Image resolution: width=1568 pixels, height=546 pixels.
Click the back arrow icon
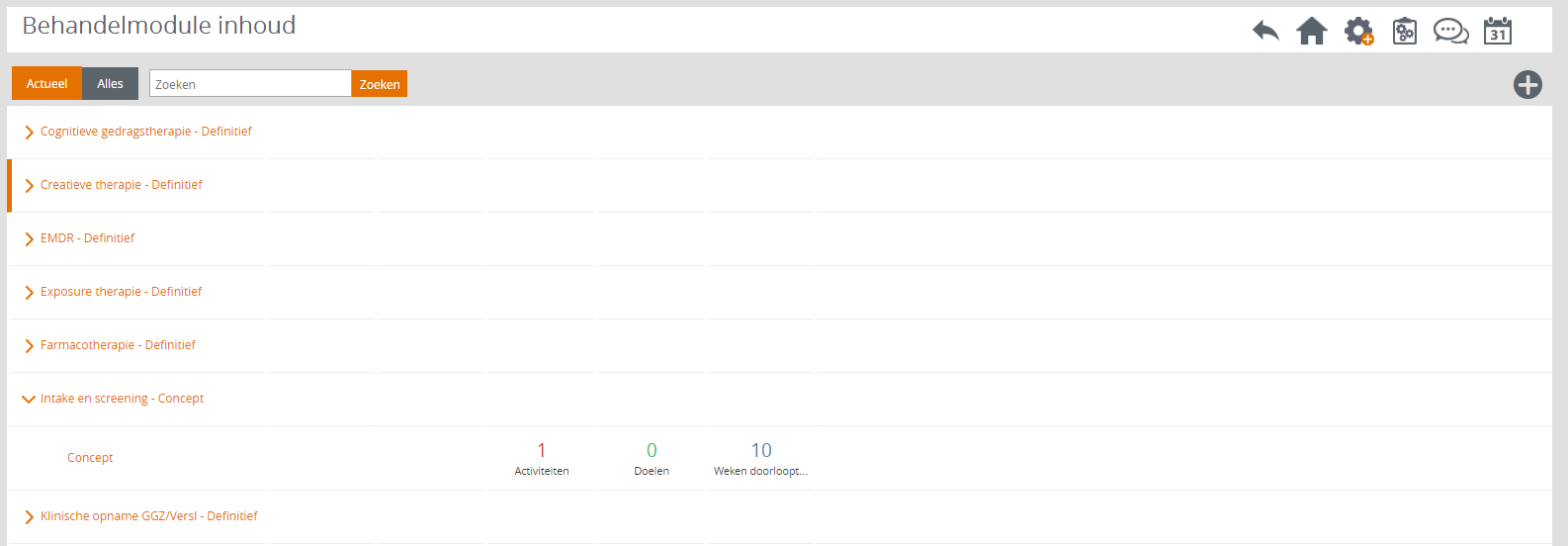(x=1265, y=32)
